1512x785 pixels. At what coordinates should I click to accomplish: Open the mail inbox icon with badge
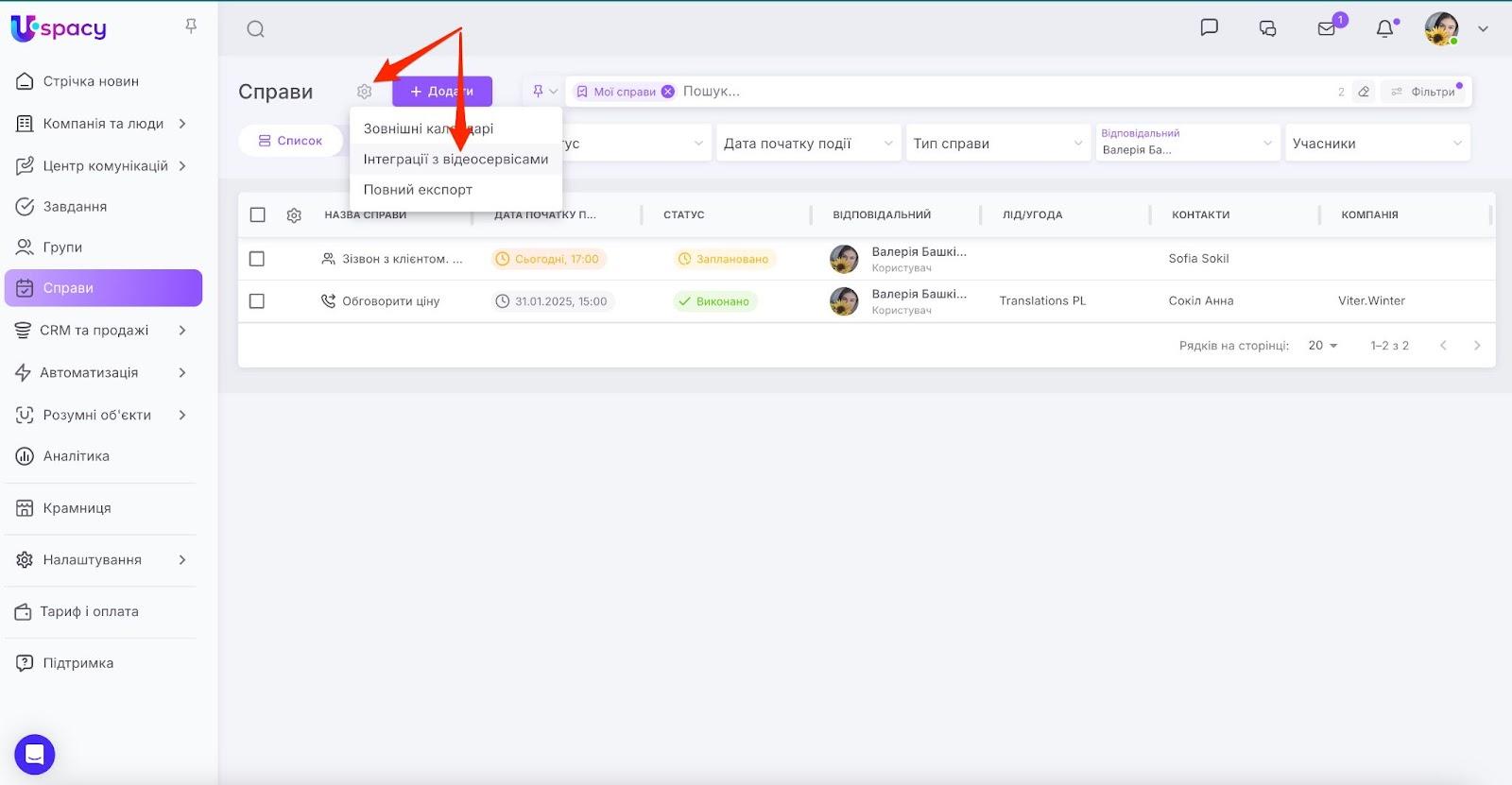[1328, 27]
